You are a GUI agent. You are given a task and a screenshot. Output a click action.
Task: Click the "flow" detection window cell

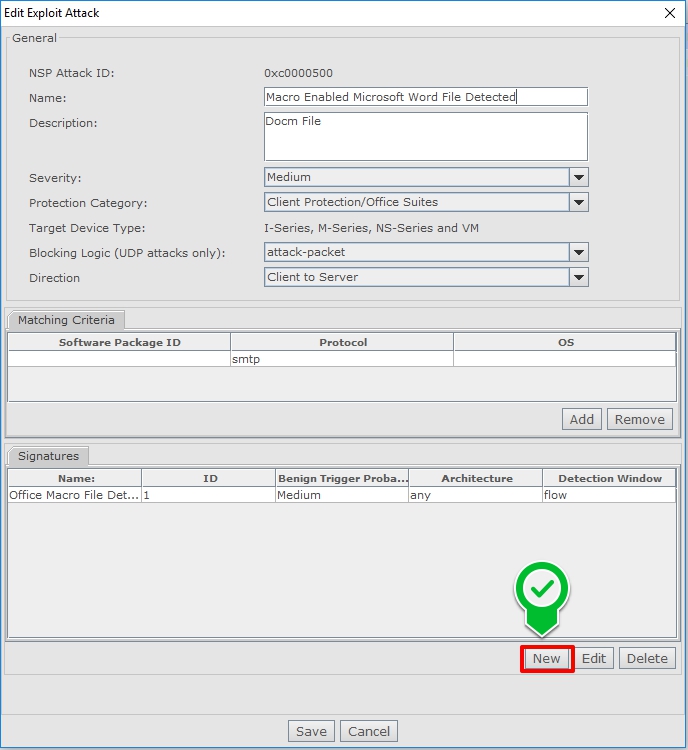click(609, 495)
